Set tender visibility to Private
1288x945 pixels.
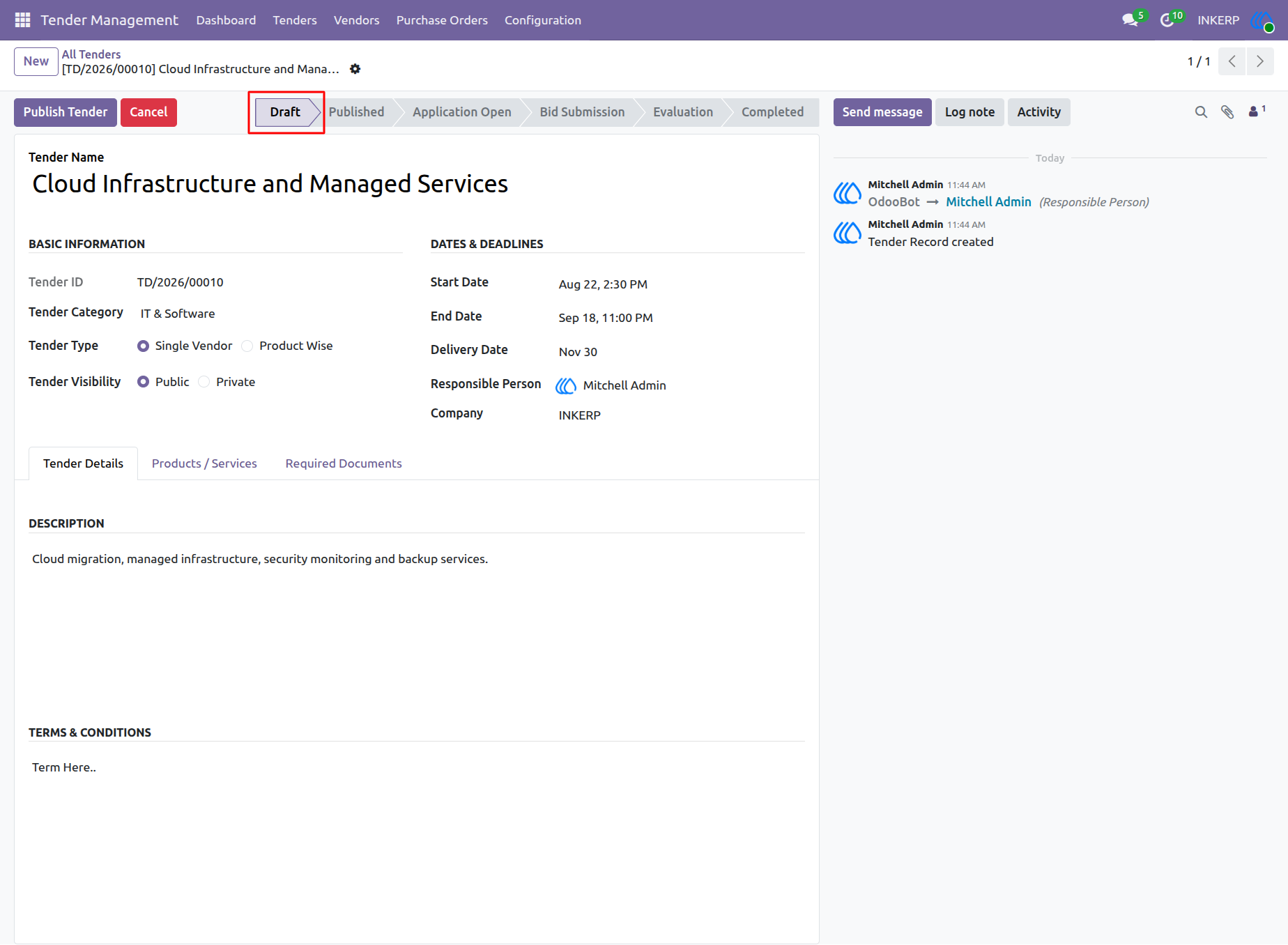[x=204, y=382]
